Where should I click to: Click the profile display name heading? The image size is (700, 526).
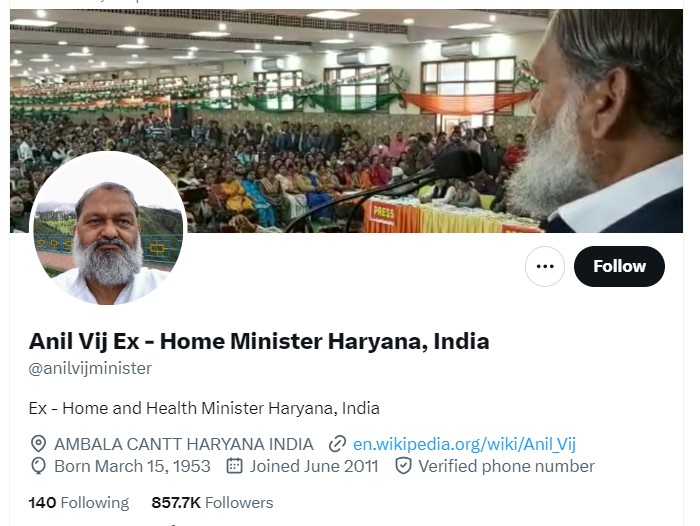tap(259, 341)
